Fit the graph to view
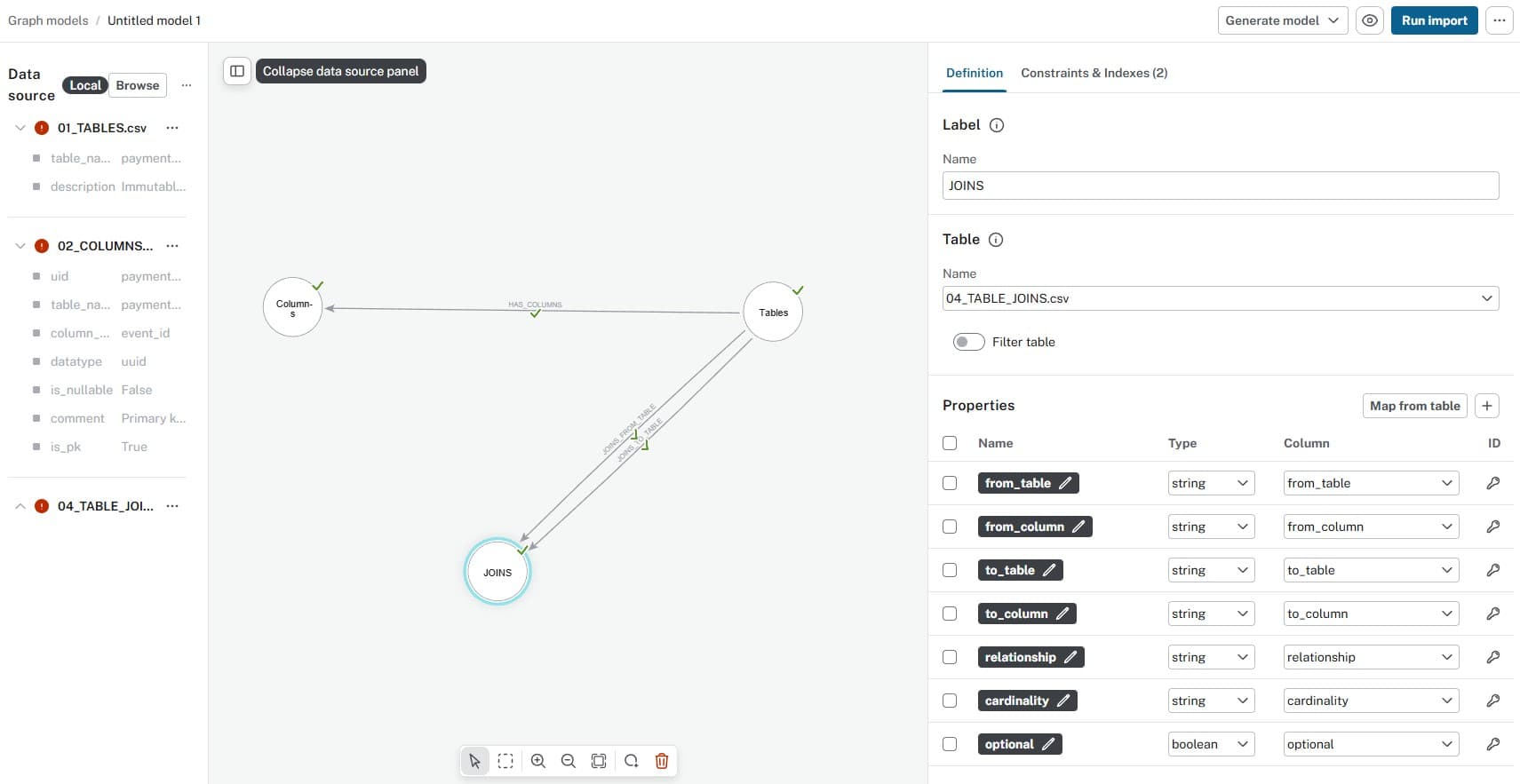 [599, 761]
